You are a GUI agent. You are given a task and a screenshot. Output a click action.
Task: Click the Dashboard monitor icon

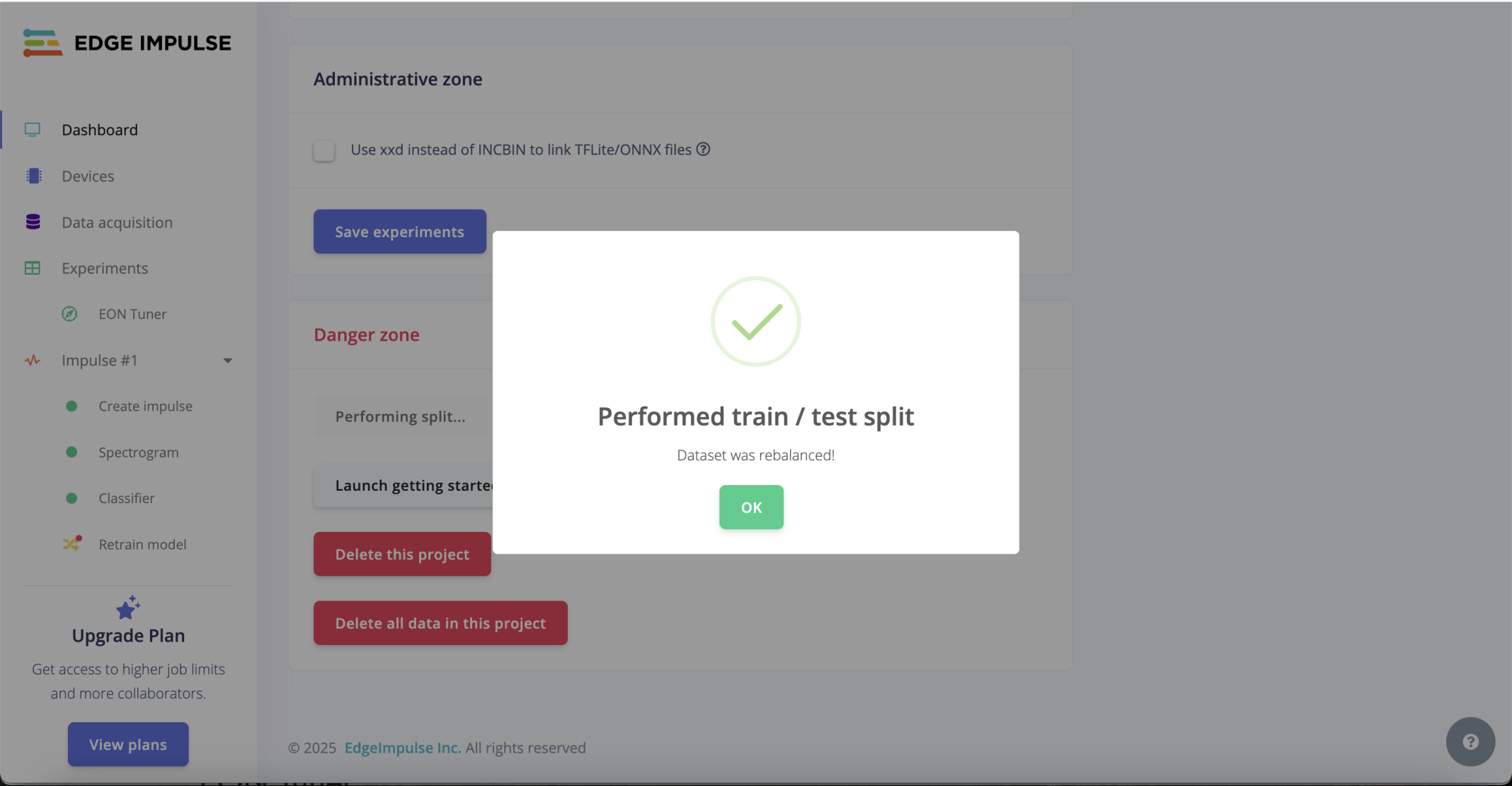coord(33,130)
